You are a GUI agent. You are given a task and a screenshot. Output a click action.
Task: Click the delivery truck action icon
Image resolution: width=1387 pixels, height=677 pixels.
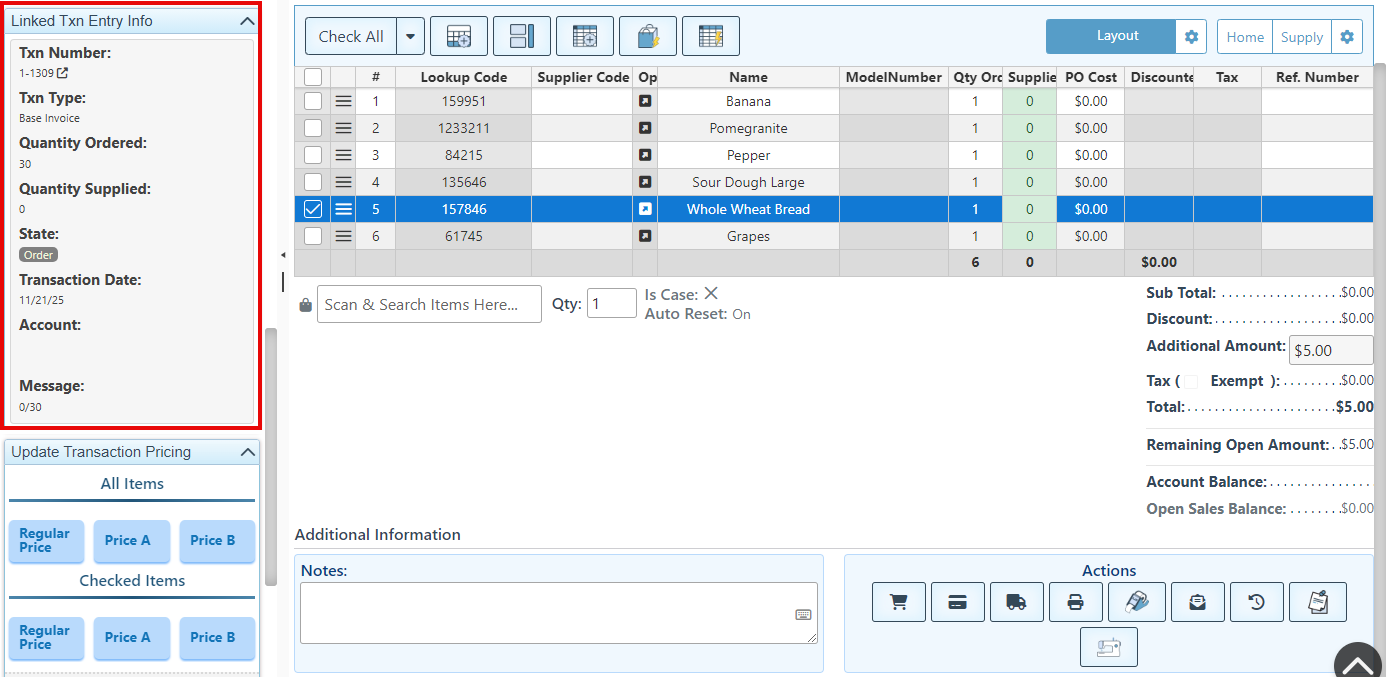pyautogui.click(x=1016, y=602)
